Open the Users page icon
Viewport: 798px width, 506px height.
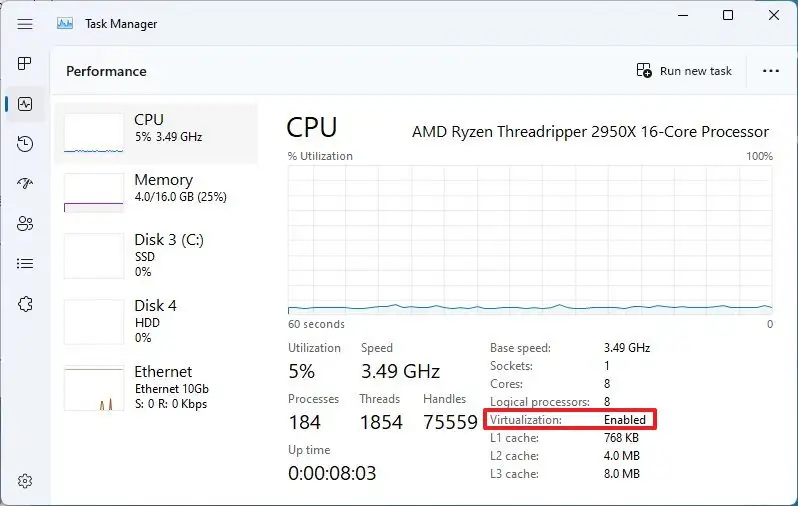[x=24, y=223]
